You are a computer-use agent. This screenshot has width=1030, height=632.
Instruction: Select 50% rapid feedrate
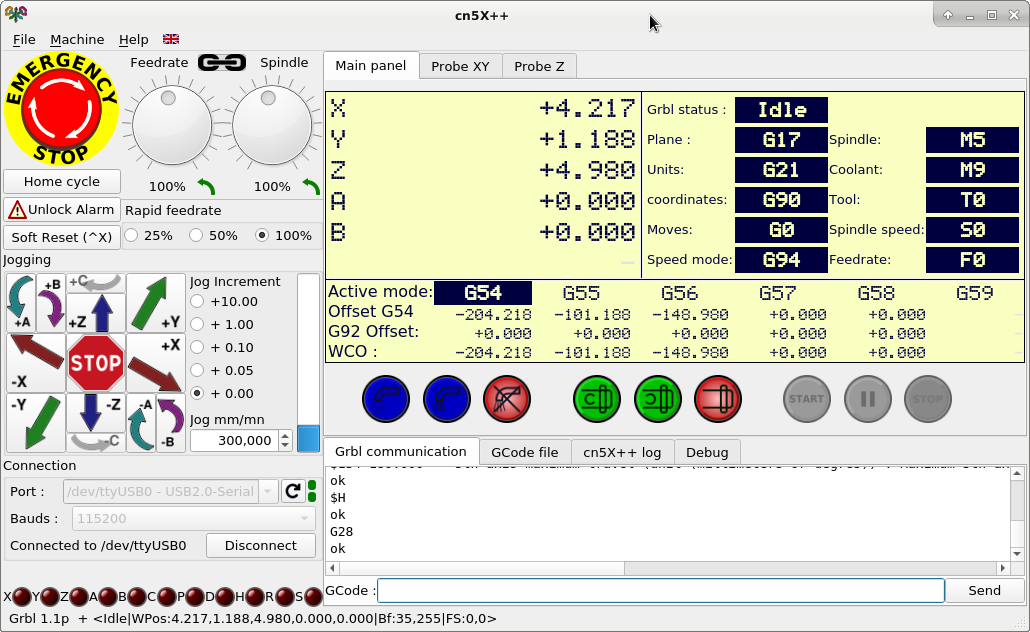197,236
